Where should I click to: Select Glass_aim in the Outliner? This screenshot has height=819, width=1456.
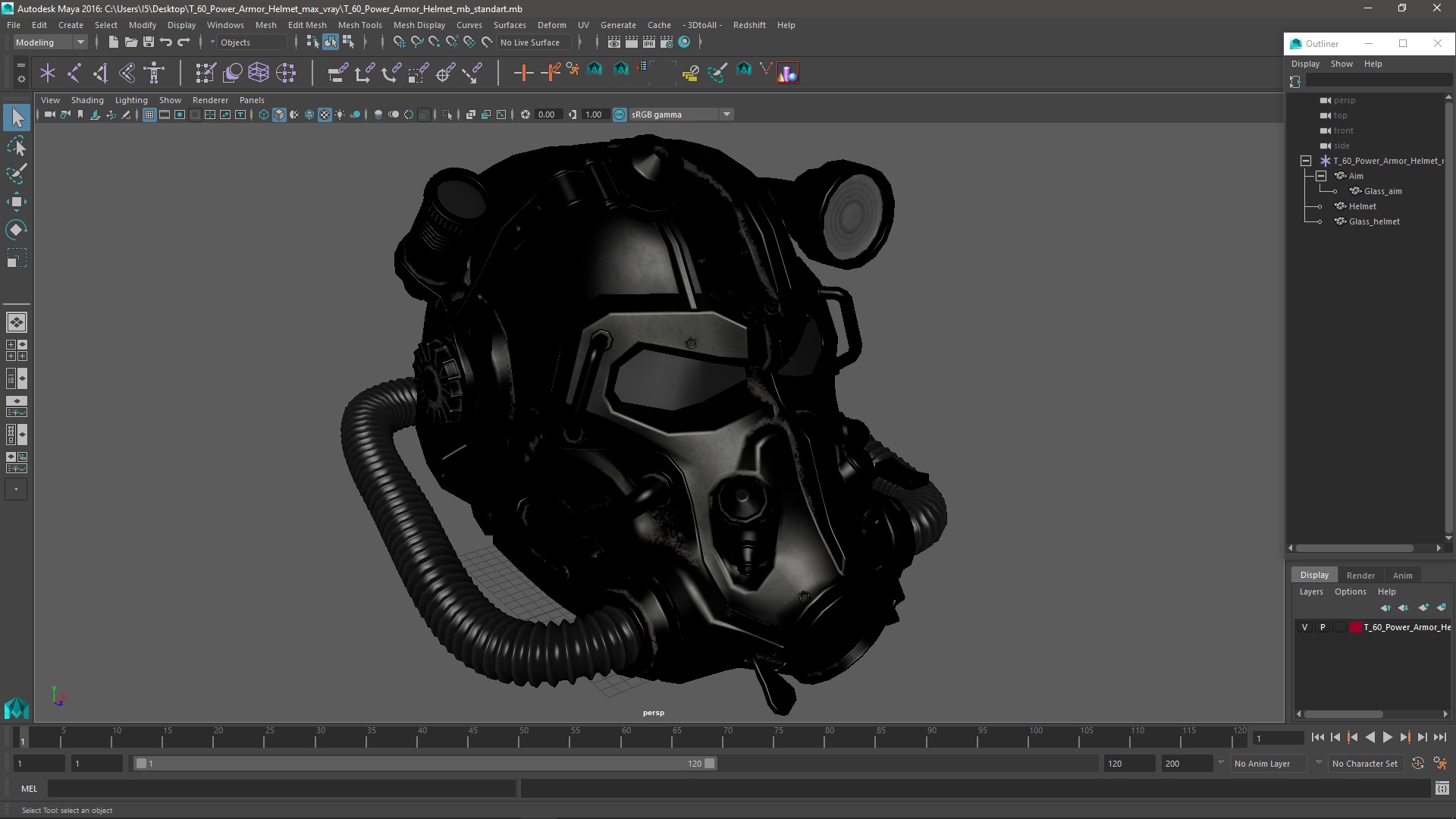tap(1382, 191)
